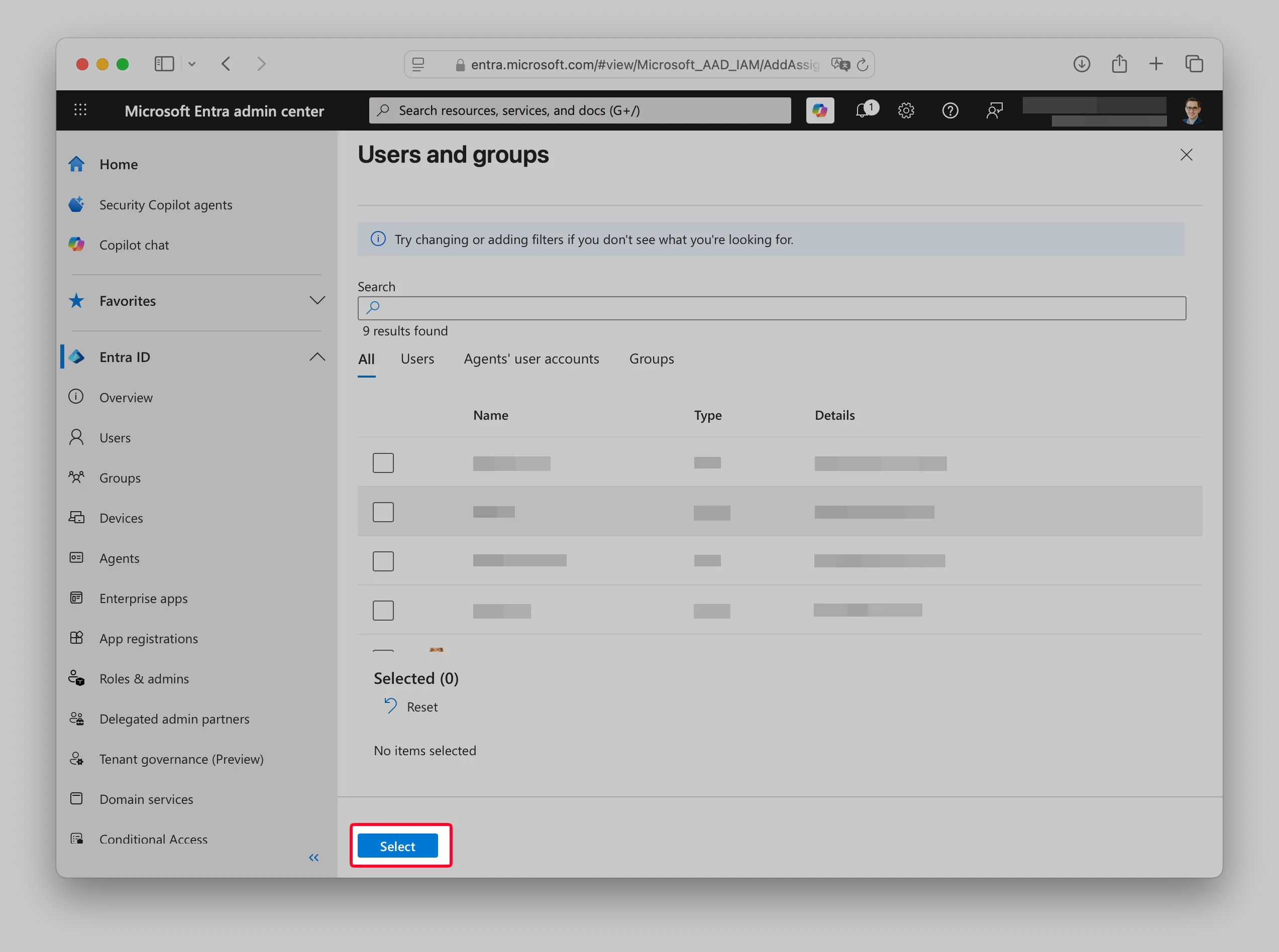Image resolution: width=1279 pixels, height=952 pixels.
Task: Check the fourth result row checkbox
Action: point(383,610)
